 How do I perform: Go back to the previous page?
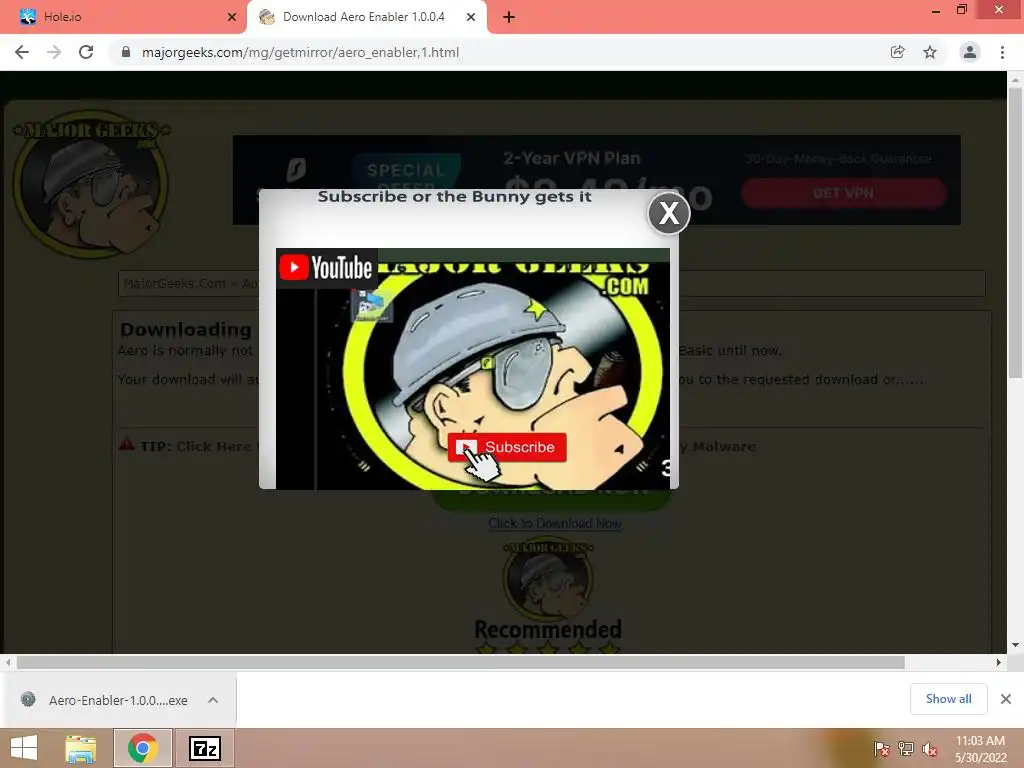[22, 52]
